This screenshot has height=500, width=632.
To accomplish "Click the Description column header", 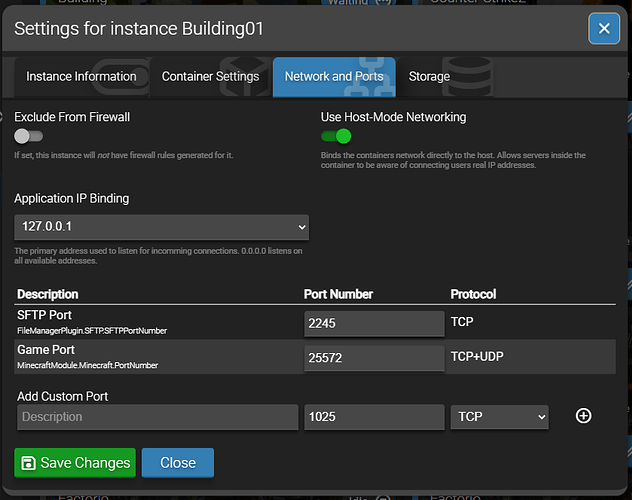I will point(48,294).
